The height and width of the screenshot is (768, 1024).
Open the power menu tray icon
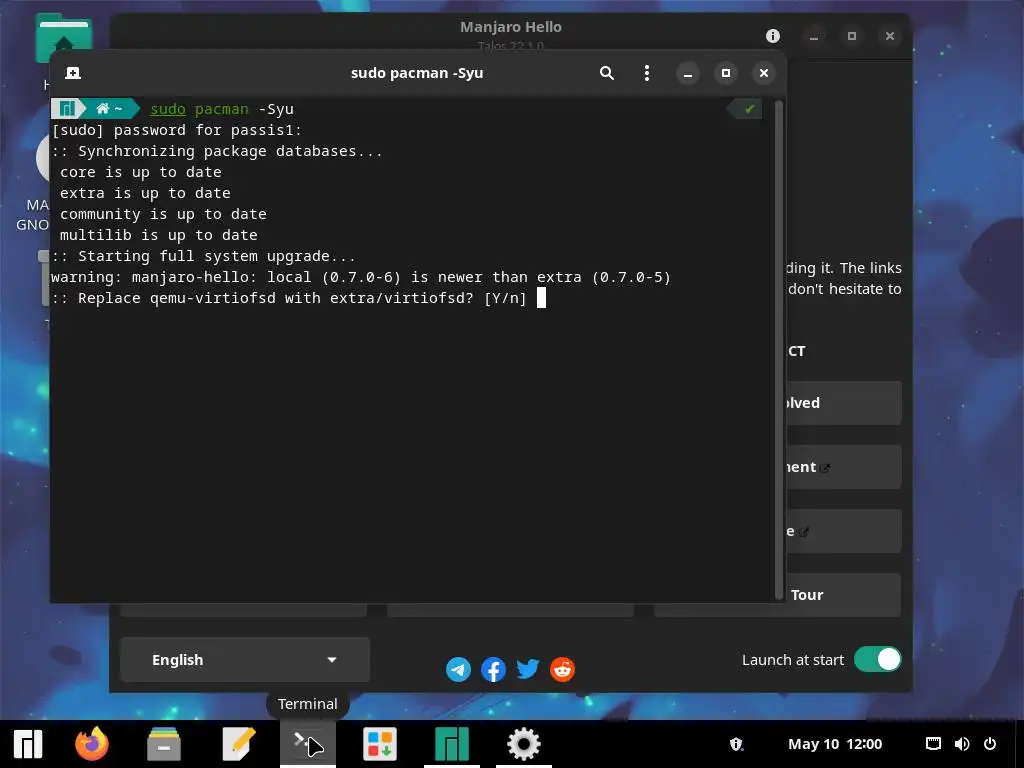[x=990, y=744]
